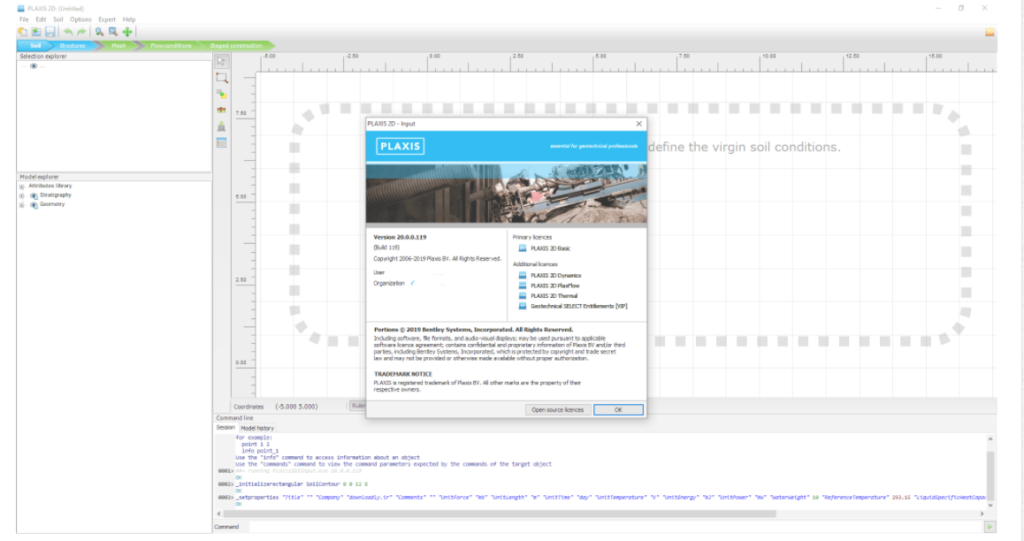The width and height of the screenshot is (1024, 541).
Task: Click the scroll up arrow in command log
Action: [990, 439]
